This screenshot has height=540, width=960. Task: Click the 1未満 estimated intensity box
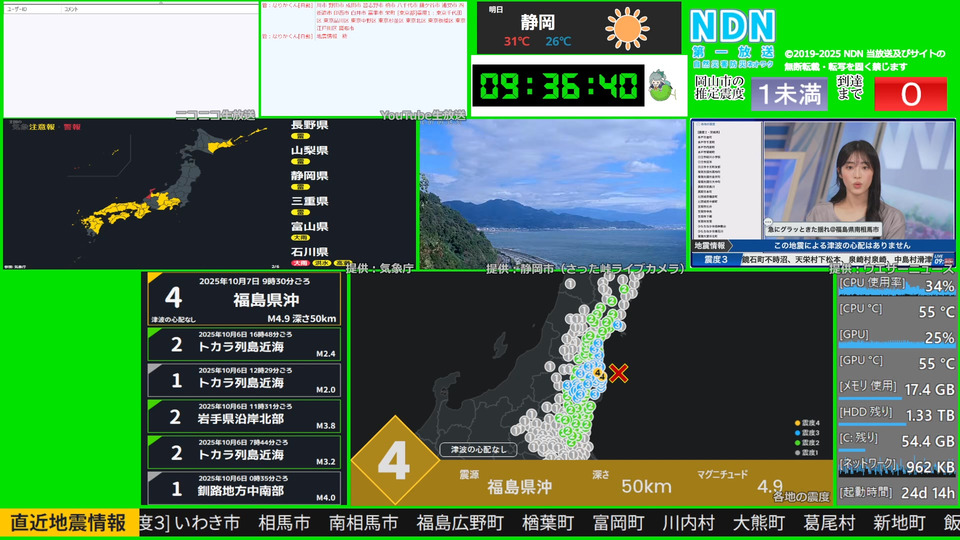point(789,94)
